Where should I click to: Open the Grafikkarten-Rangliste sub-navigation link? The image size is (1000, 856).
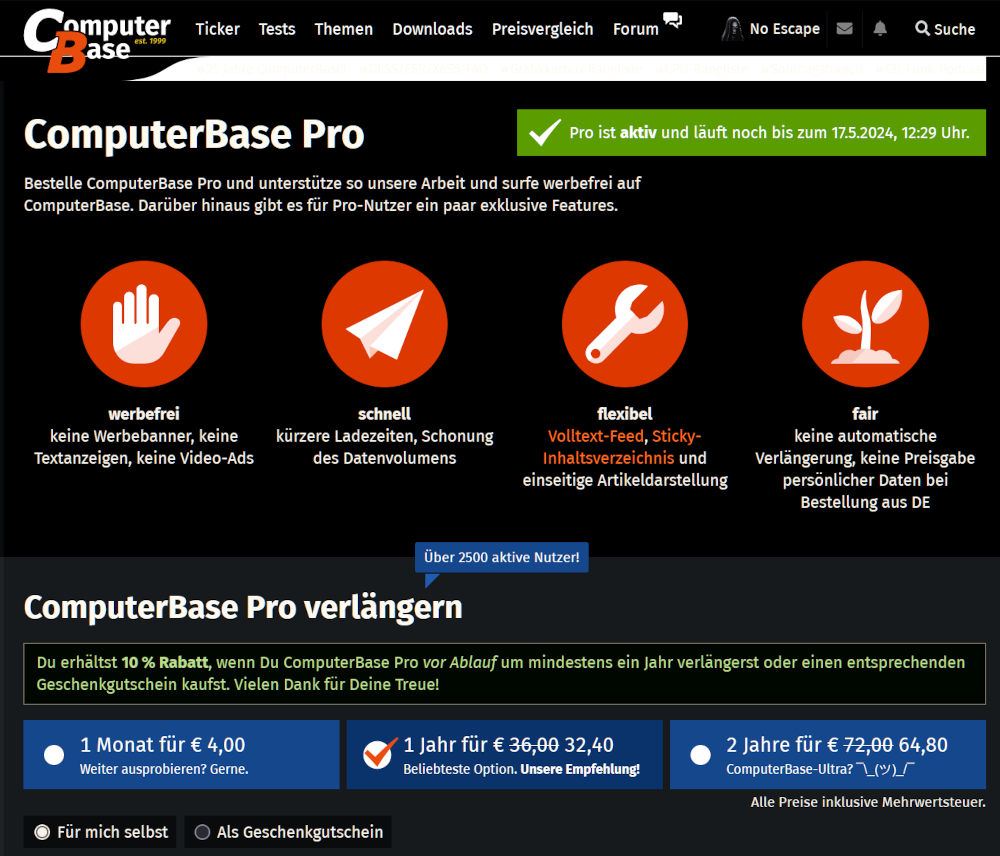[x=571, y=68]
